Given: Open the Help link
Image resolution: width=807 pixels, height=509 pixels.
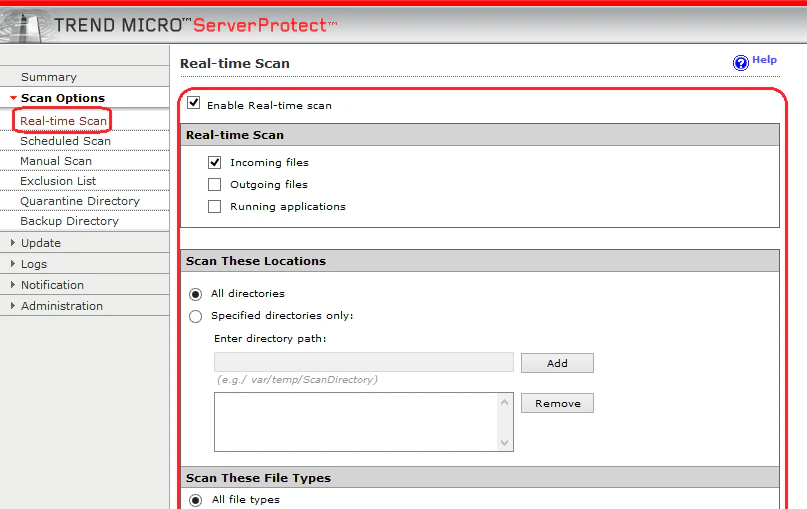Looking at the screenshot, I should click(764, 60).
